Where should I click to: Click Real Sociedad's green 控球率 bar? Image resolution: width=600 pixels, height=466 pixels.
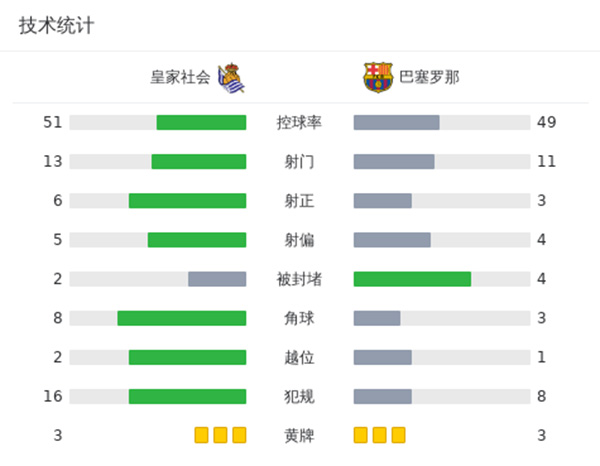click(201, 122)
